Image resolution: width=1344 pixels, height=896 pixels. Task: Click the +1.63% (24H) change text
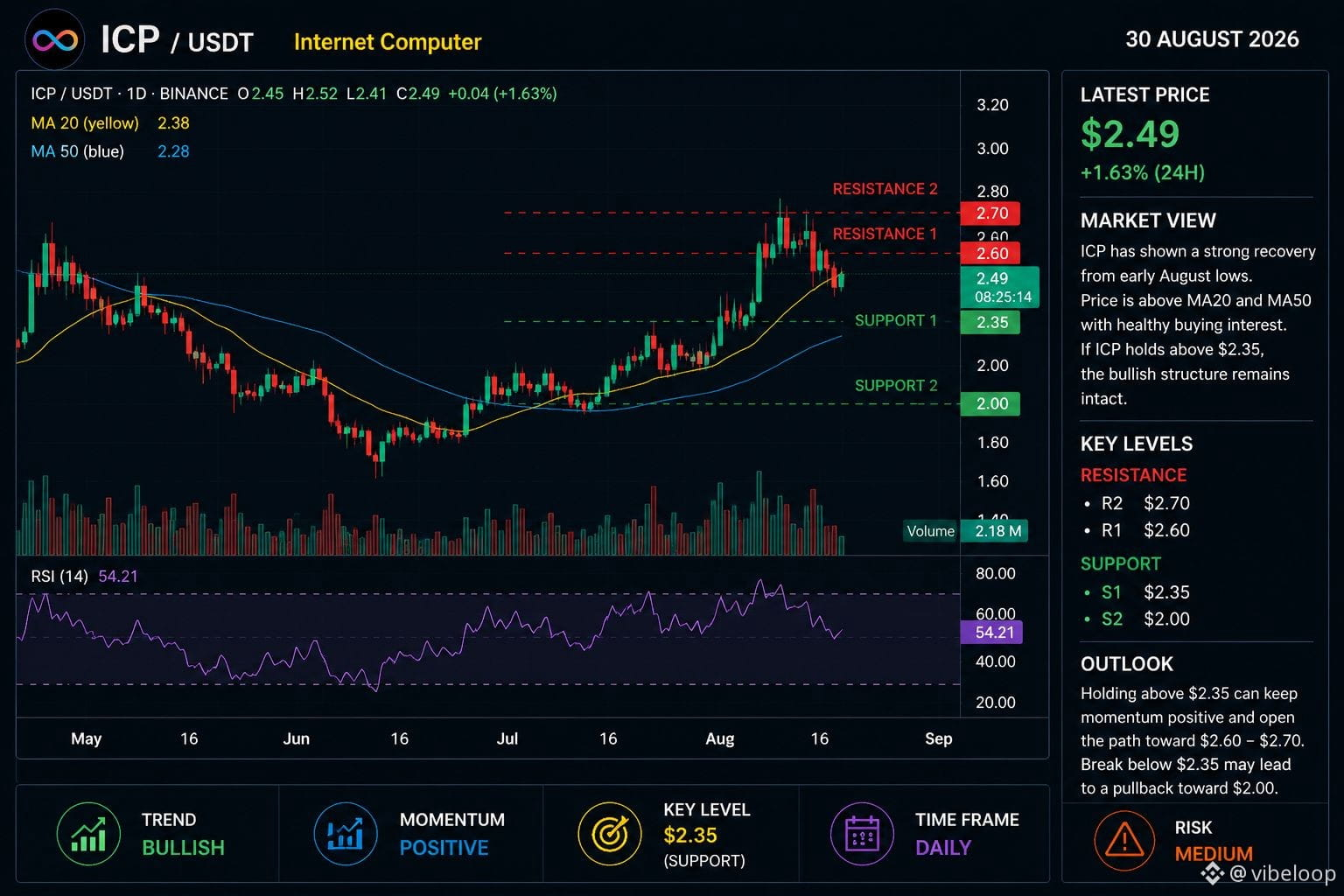pyautogui.click(x=1143, y=173)
